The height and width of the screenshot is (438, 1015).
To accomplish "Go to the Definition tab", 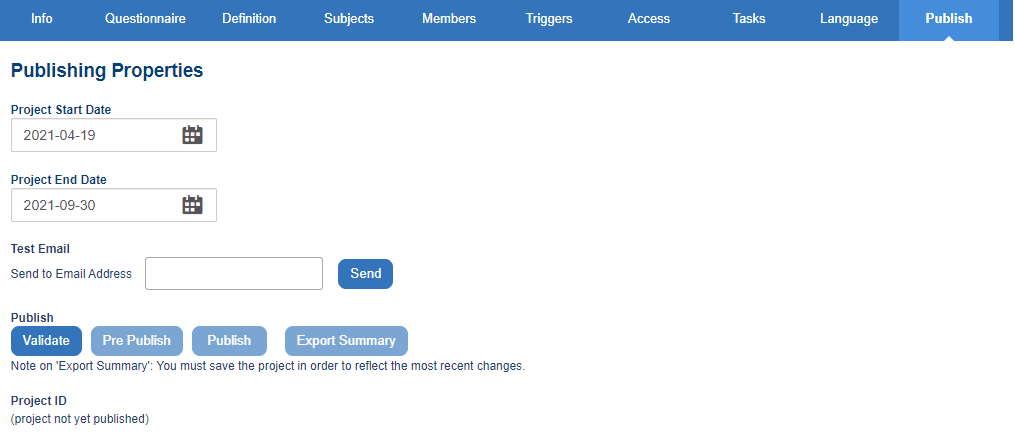I will tap(249, 19).
